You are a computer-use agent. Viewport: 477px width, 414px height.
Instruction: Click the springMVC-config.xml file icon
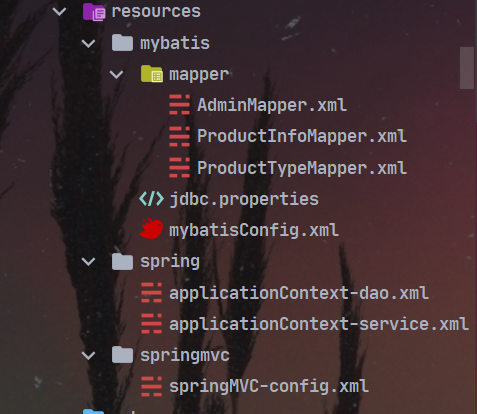point(151,386)
